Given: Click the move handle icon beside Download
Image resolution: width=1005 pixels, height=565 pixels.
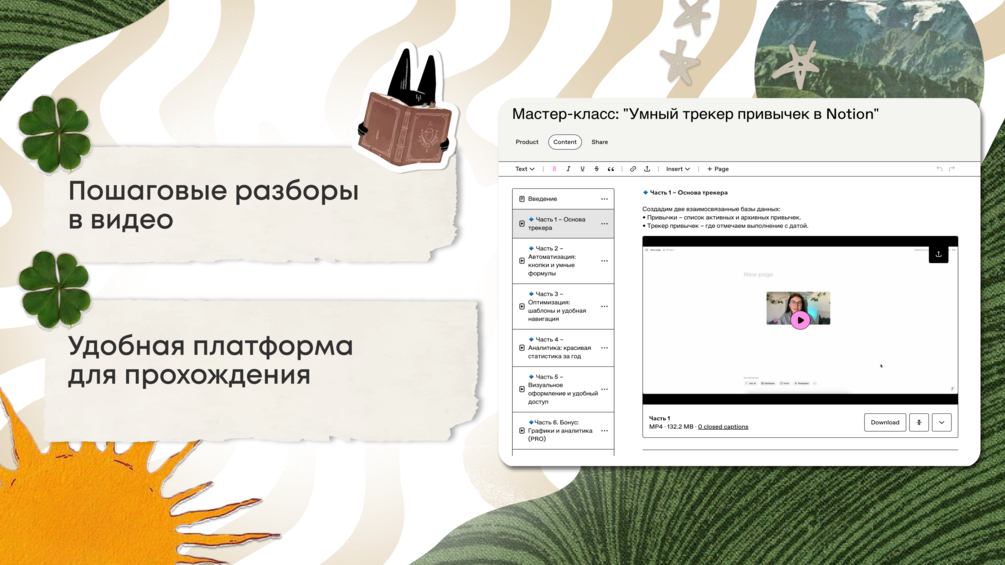Looking at the screenshot, I should click(x=919, y=423).
